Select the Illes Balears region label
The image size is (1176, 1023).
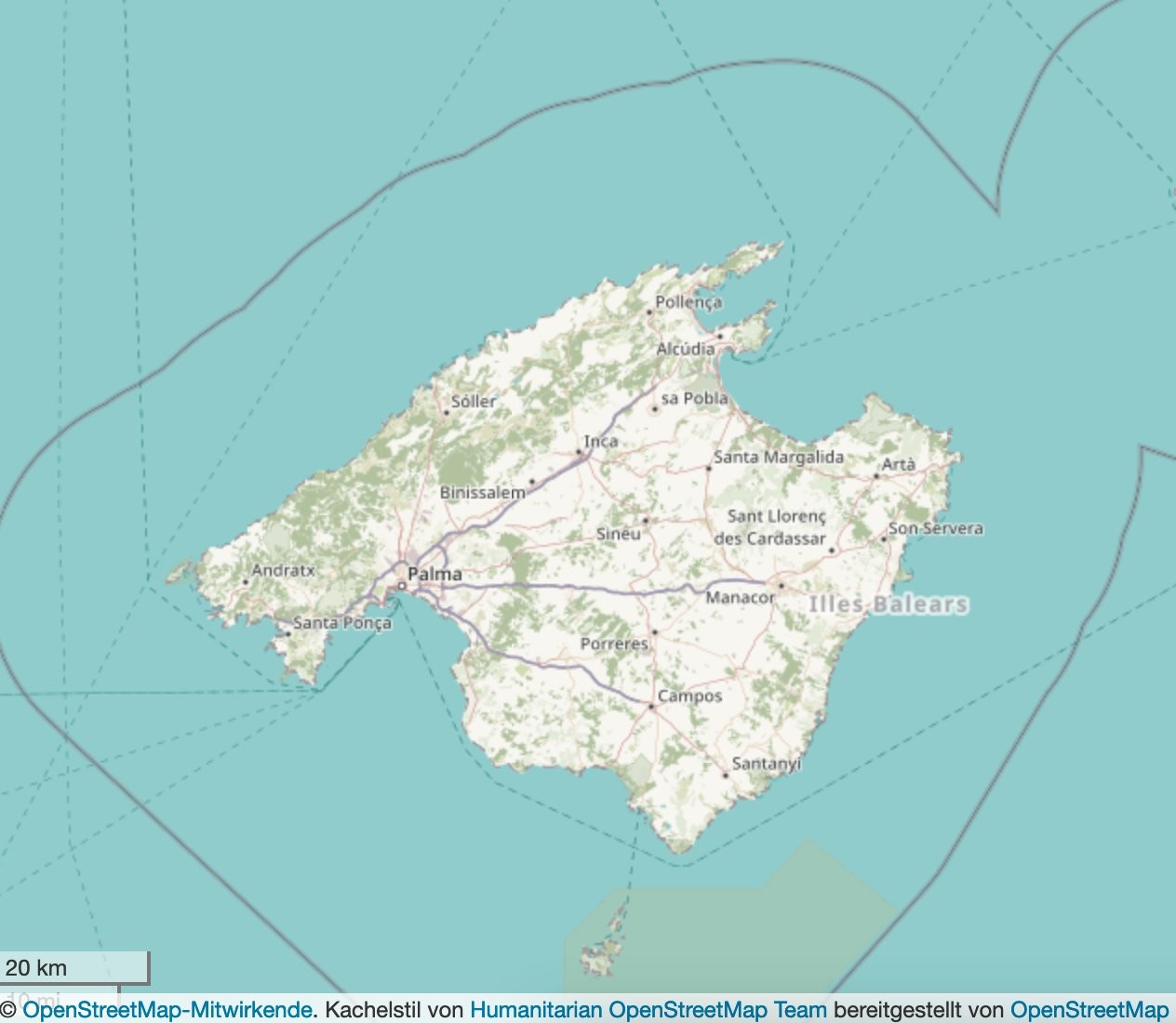click(x=889, y=604)
